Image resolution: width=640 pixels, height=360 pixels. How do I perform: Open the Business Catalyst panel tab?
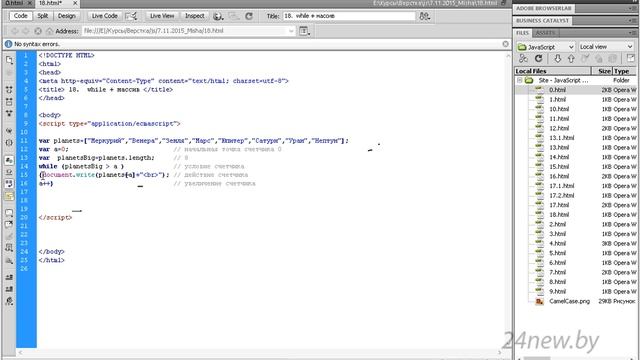coord(542,20)
